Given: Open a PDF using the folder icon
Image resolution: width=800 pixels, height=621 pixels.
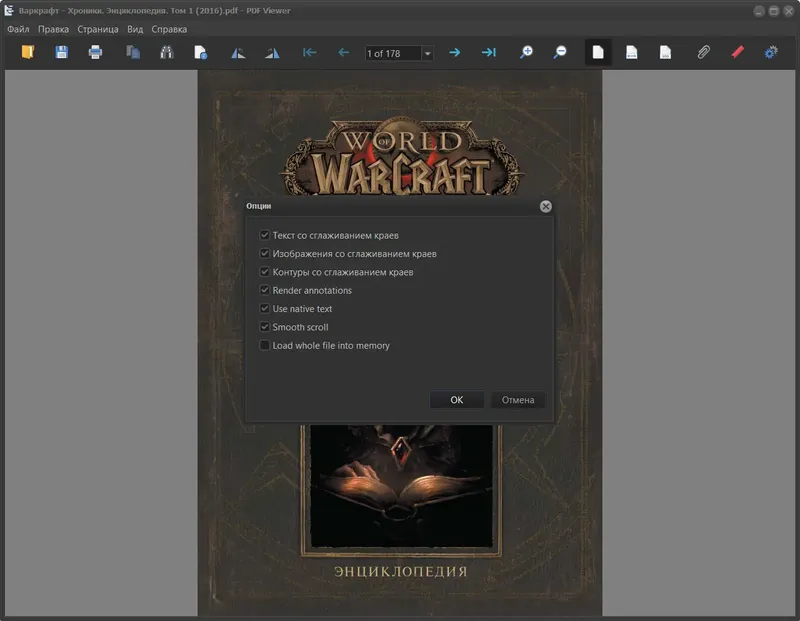Looking at the screenshot, I should coord(29,51).
